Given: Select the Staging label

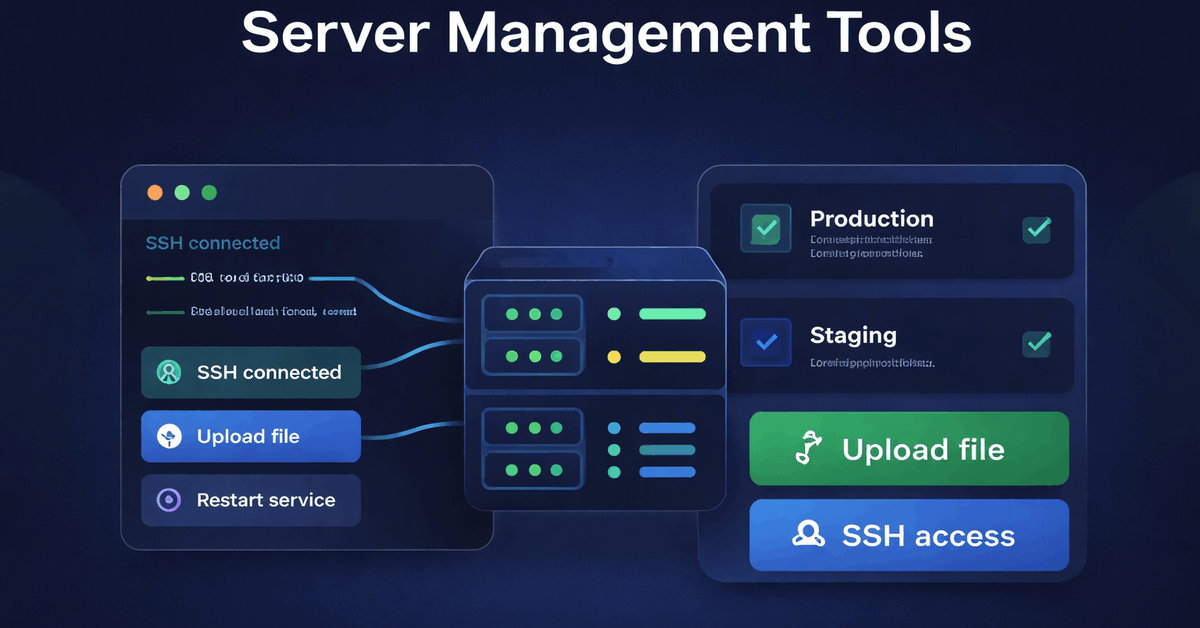Looking at the screenshot, I should (x=853, y=336).
